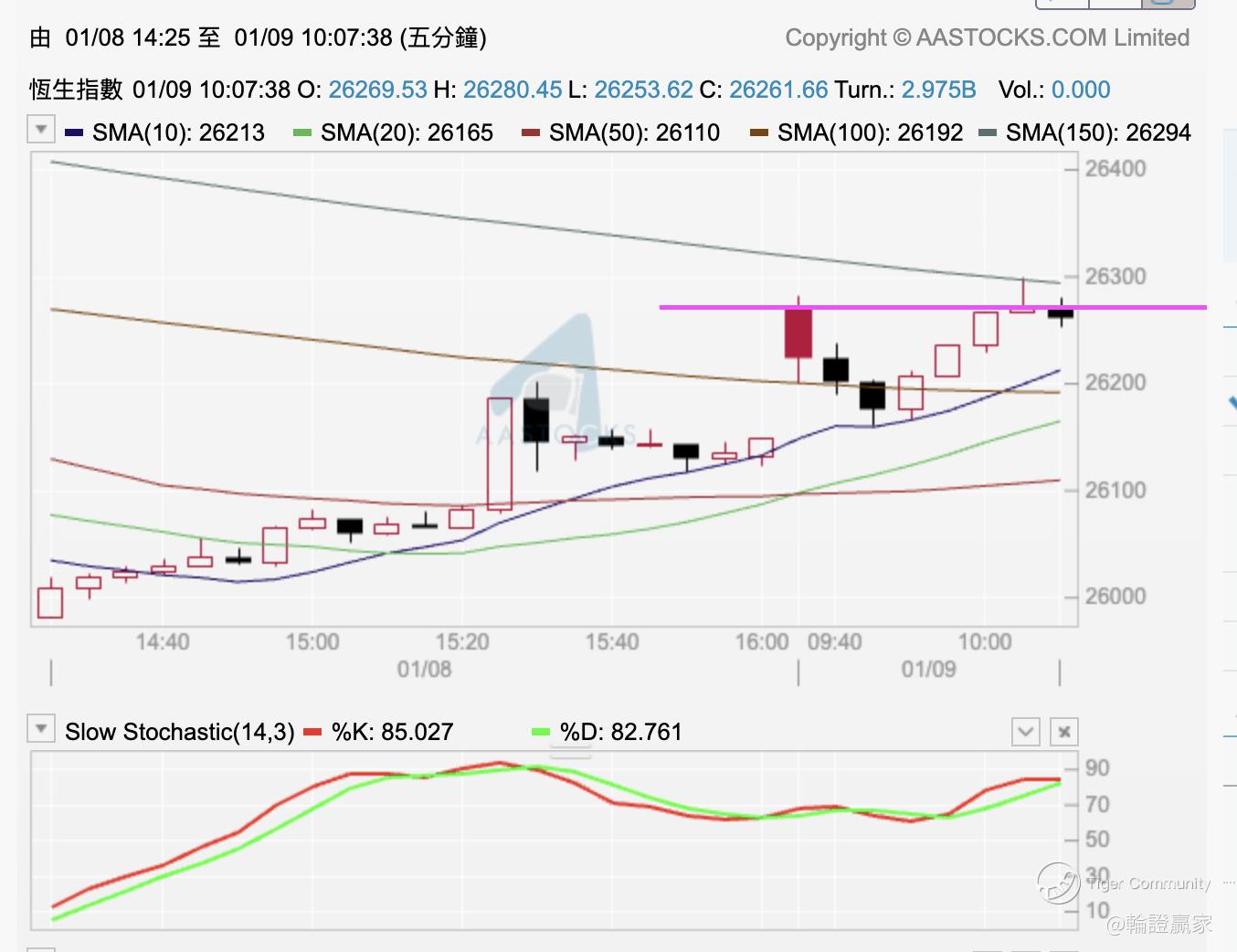Click the 26300 price axis label
The width and height of the screenshot is (1237, 952).
pyautogui.click(x=1115, y=277)
